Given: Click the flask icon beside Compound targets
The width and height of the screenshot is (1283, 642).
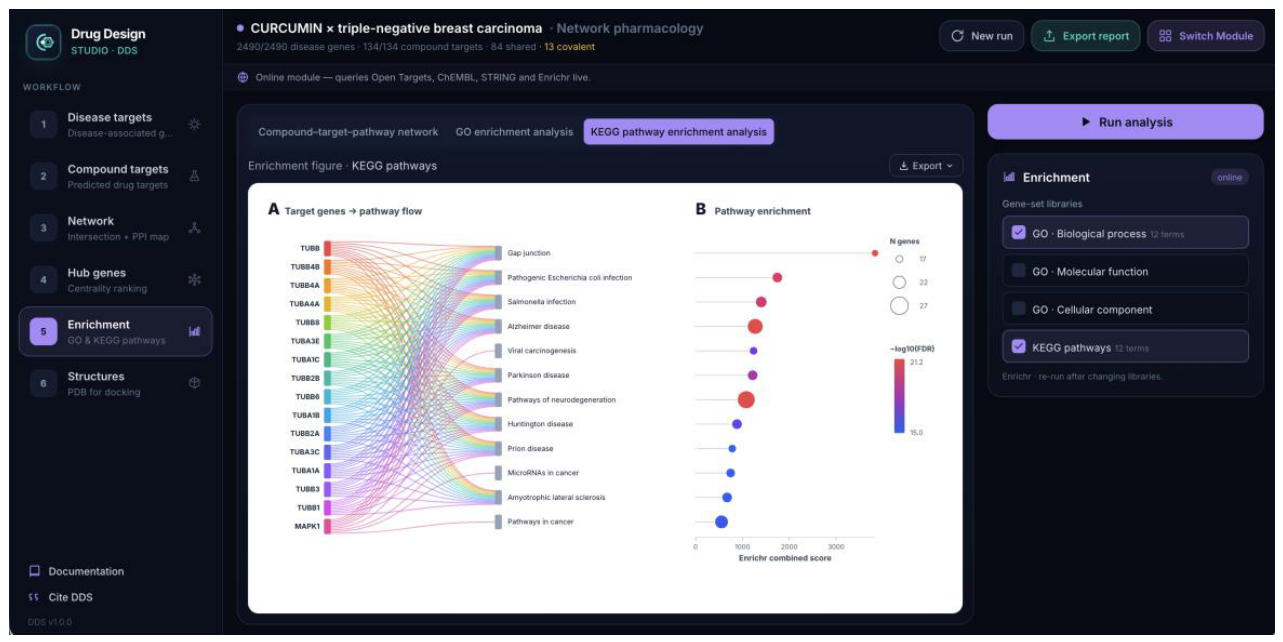Looking at the screenshot, I should pos(194,176).
